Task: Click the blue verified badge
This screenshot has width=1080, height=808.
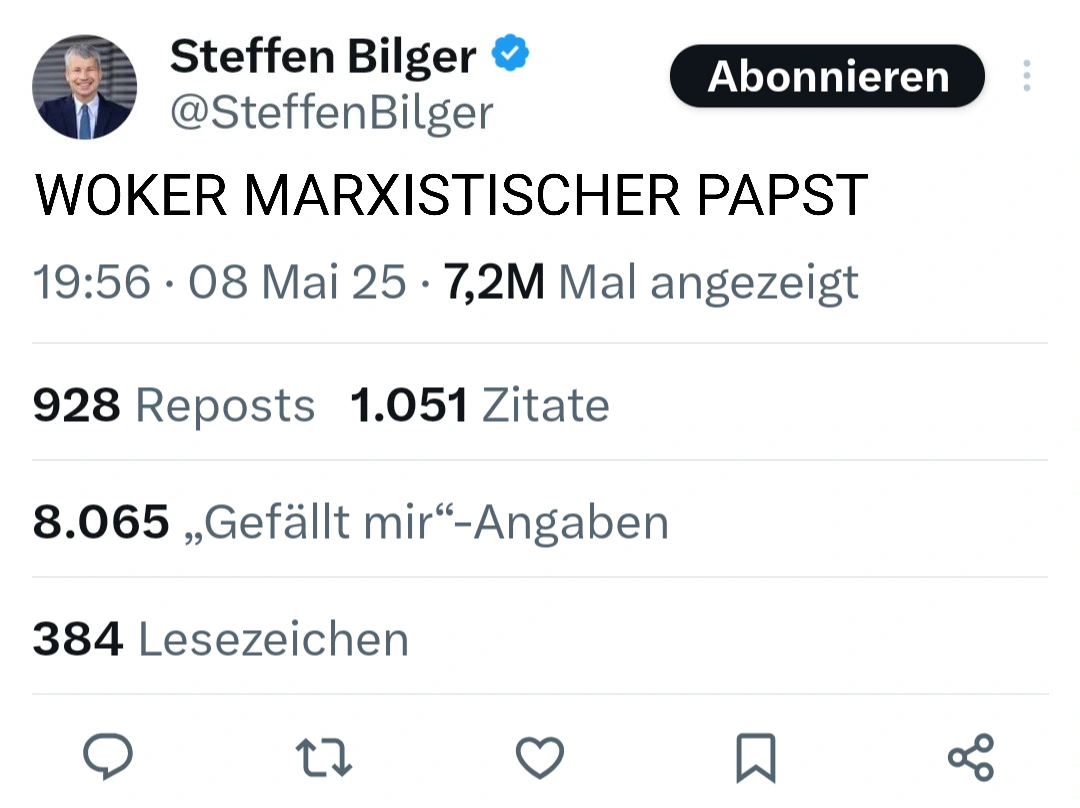Action: pos(511,56)
